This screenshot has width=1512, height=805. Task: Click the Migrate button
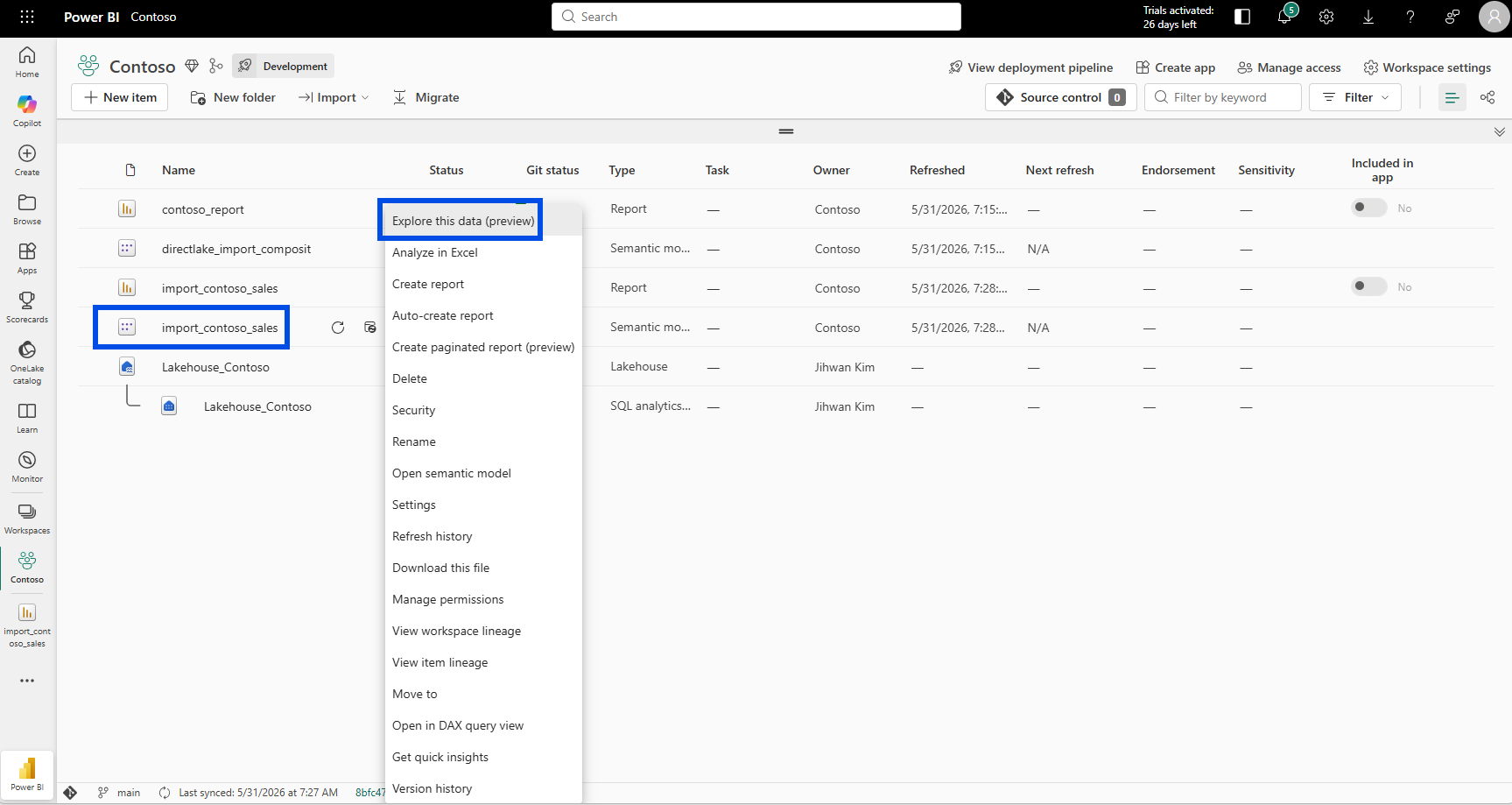426,97
